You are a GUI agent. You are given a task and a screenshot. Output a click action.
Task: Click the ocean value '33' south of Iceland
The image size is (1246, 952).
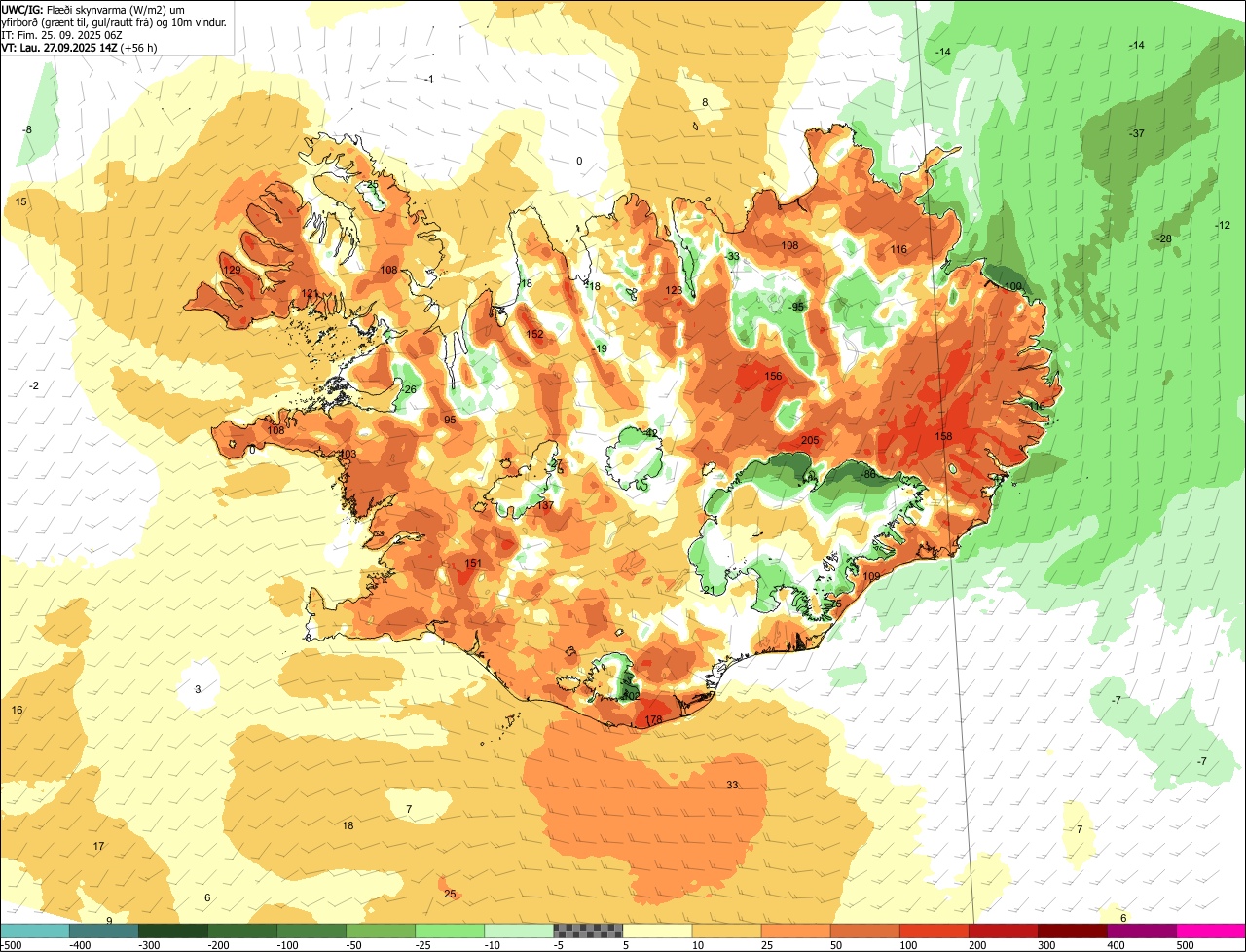coord(732,785)
